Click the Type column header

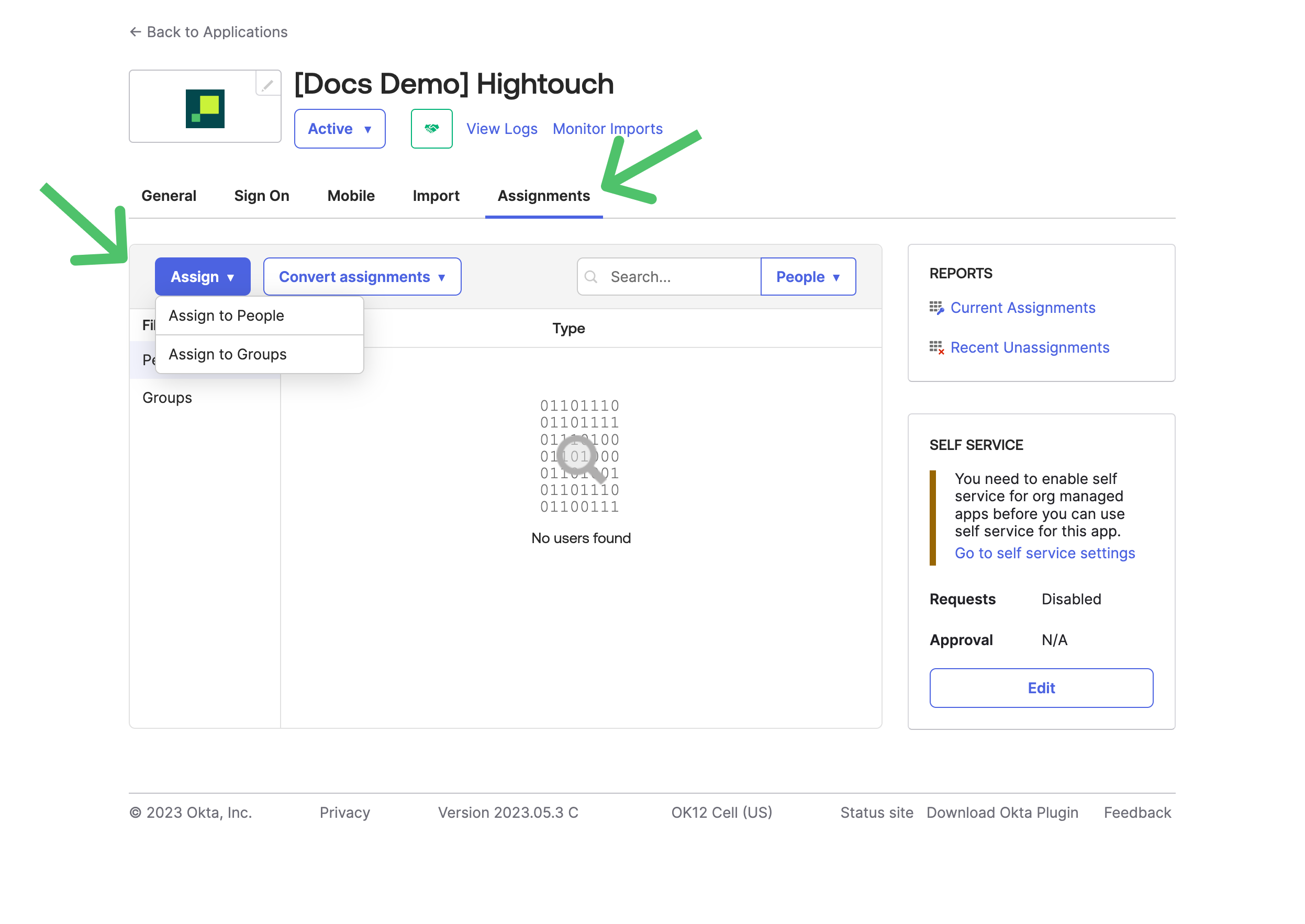click(x=568, y=328)
